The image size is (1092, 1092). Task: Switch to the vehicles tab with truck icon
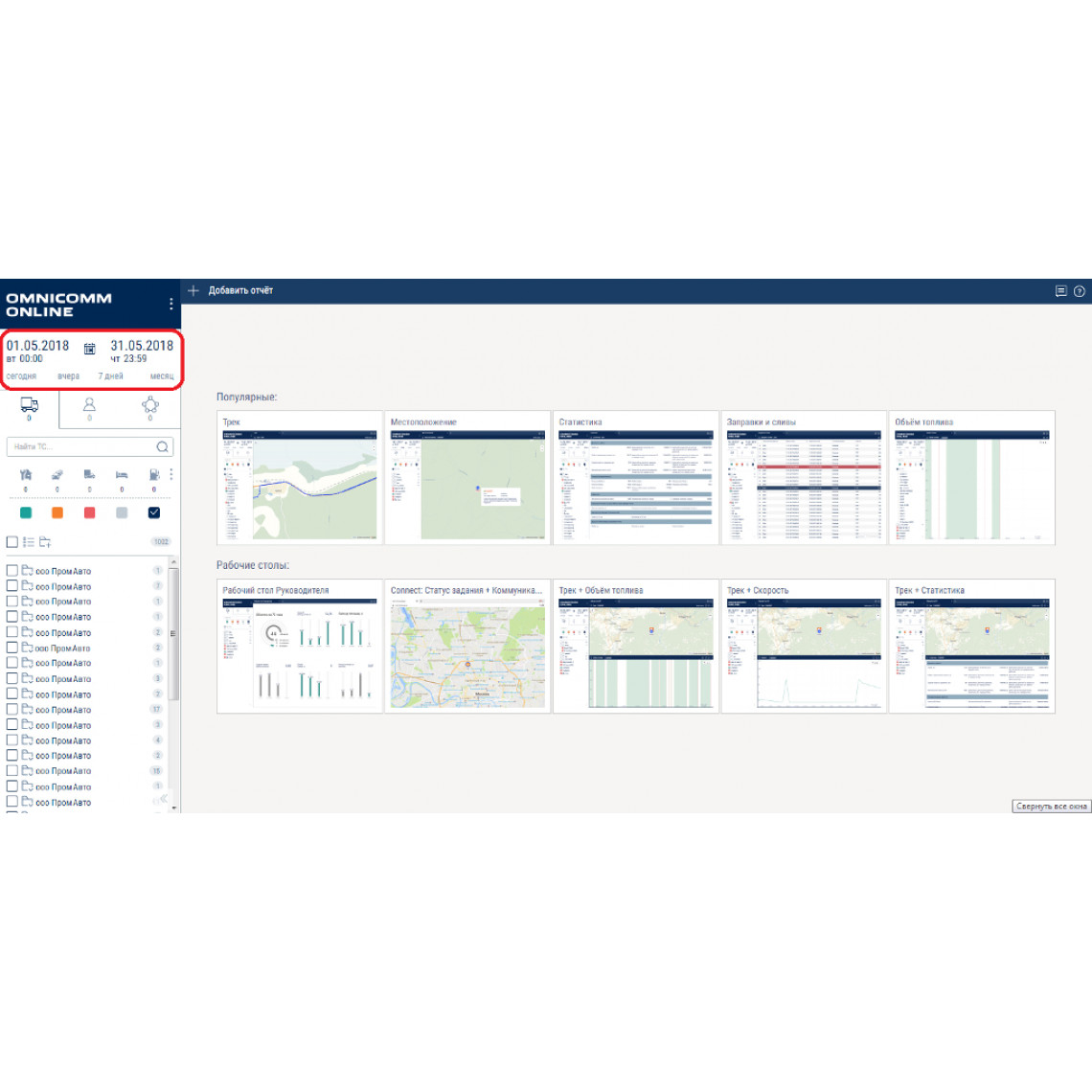(29, 406)
